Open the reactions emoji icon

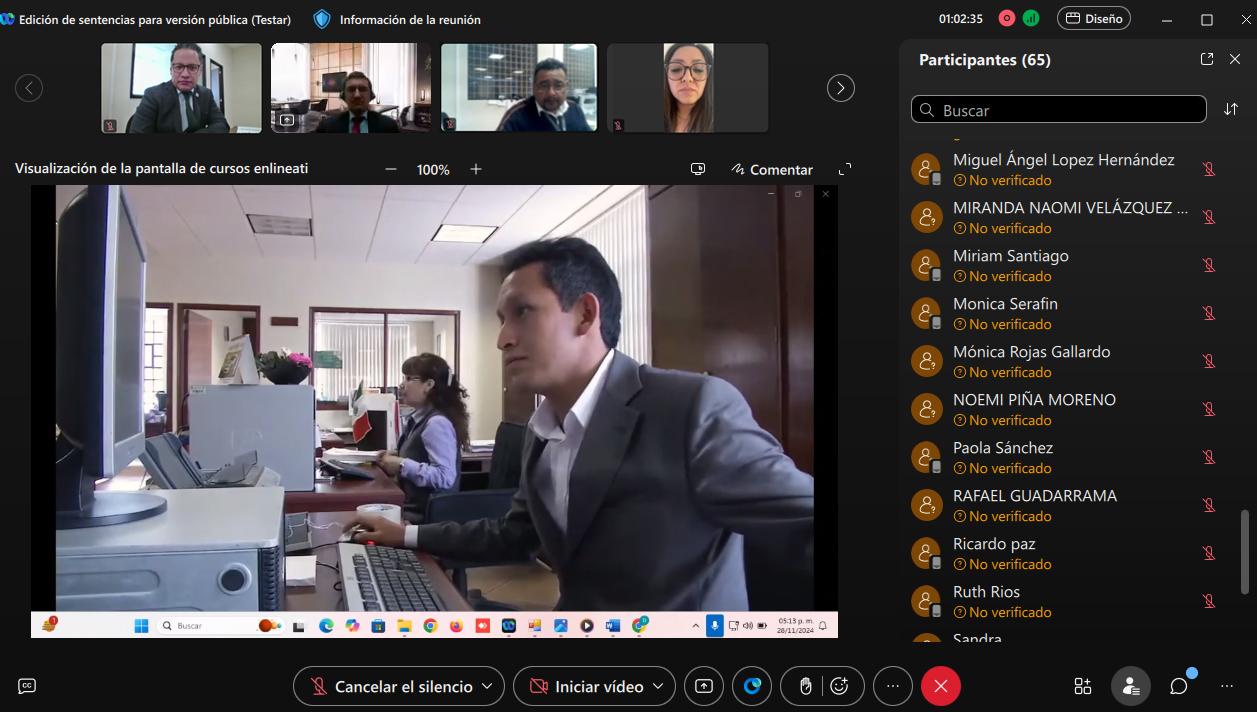839,686
